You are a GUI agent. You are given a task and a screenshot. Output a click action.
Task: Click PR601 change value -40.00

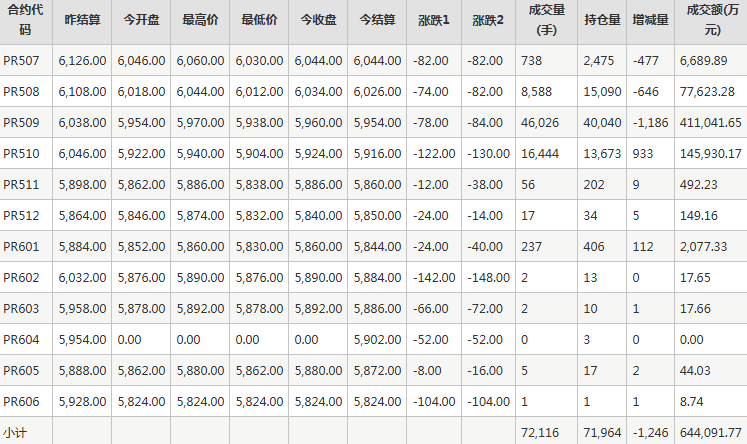click(x=485, y=247)
